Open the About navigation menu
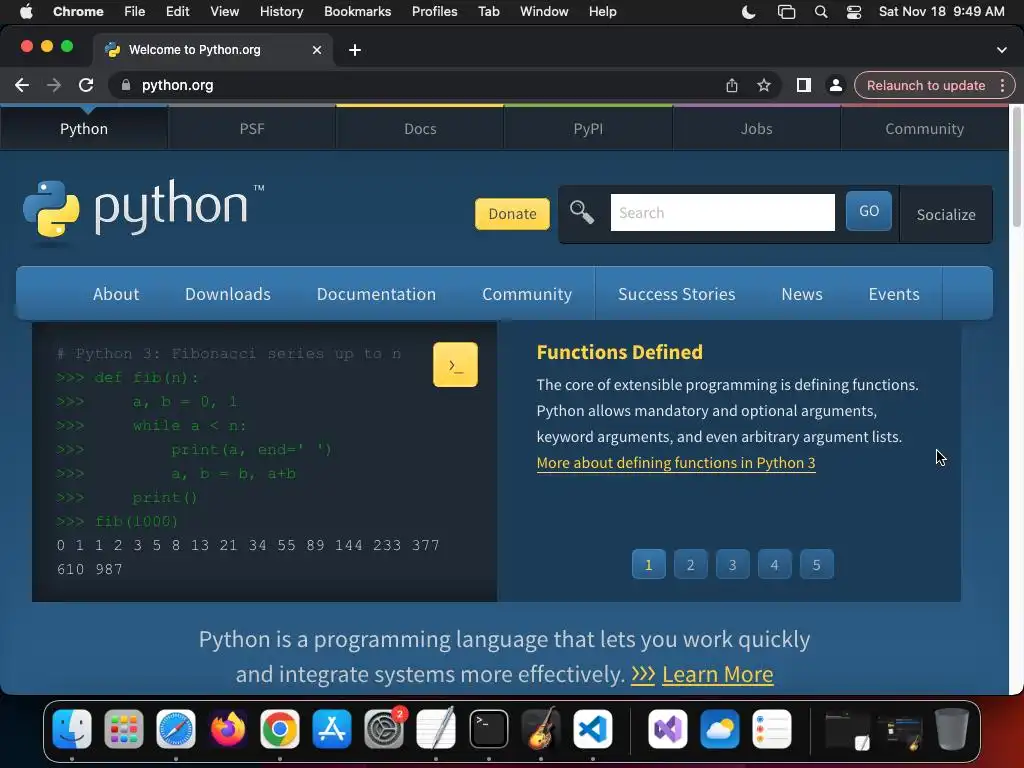The image size is (1024, 768). [x=116, y=294]
